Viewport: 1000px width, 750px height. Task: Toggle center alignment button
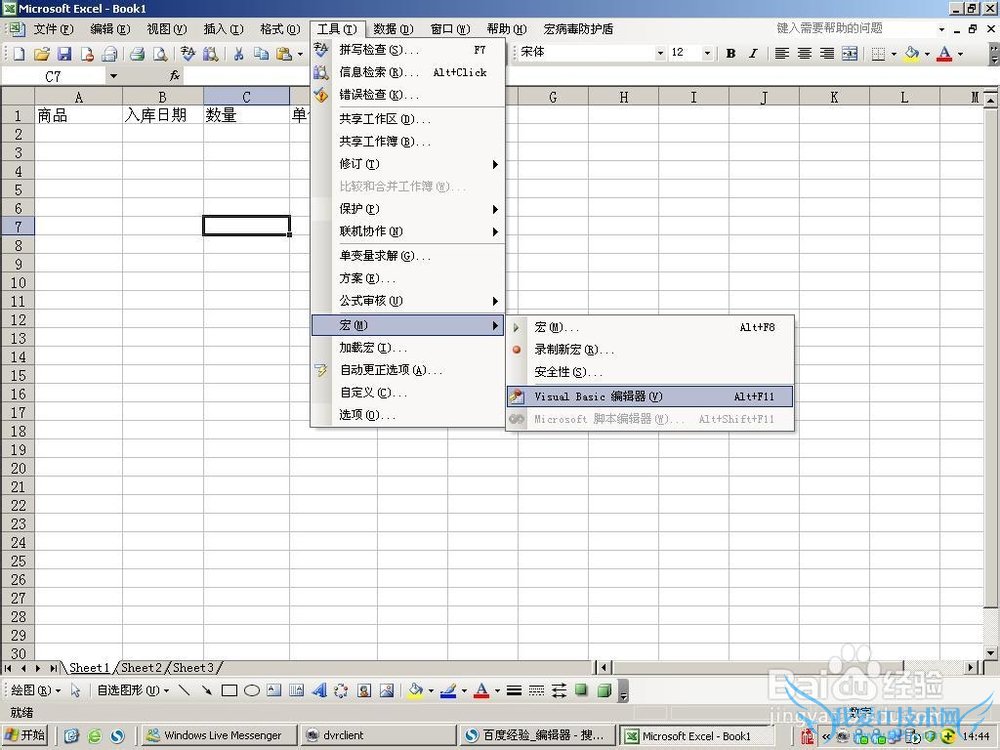coord(804,53)
